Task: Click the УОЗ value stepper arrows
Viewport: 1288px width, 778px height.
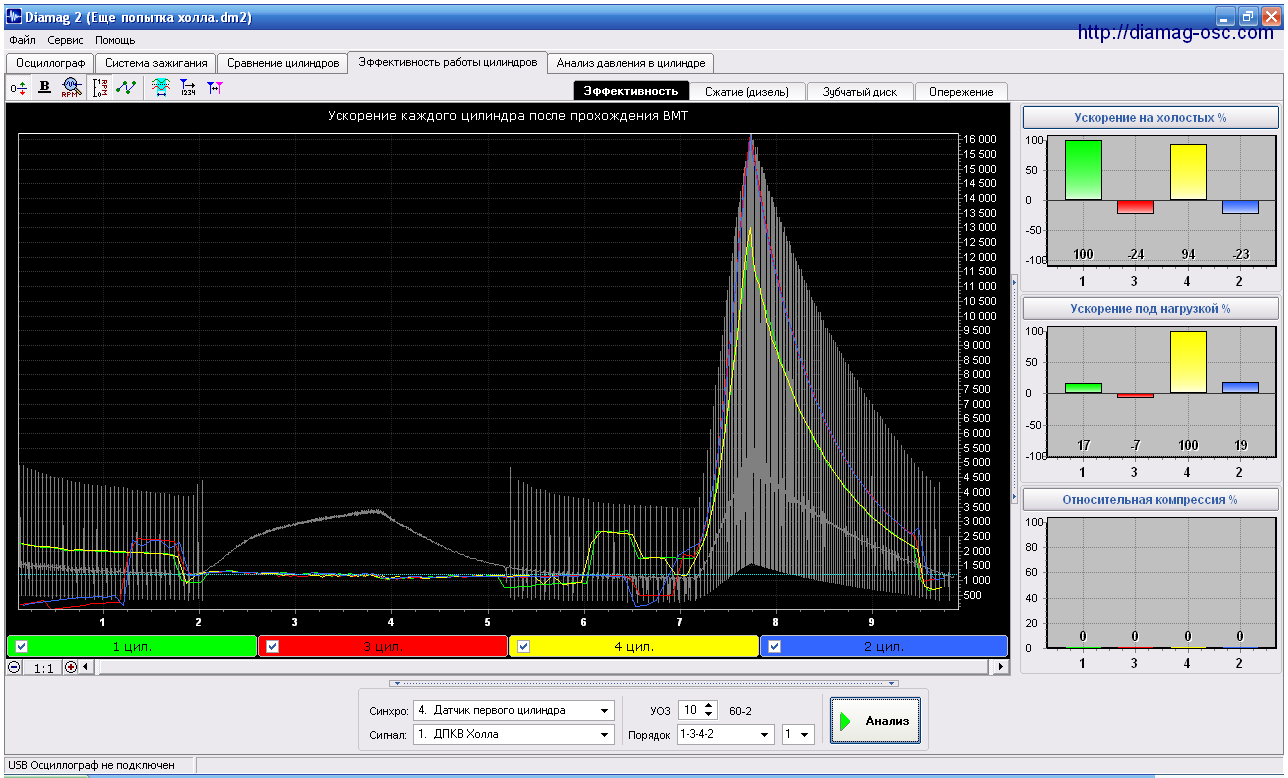Action: (x=709, y=710)
